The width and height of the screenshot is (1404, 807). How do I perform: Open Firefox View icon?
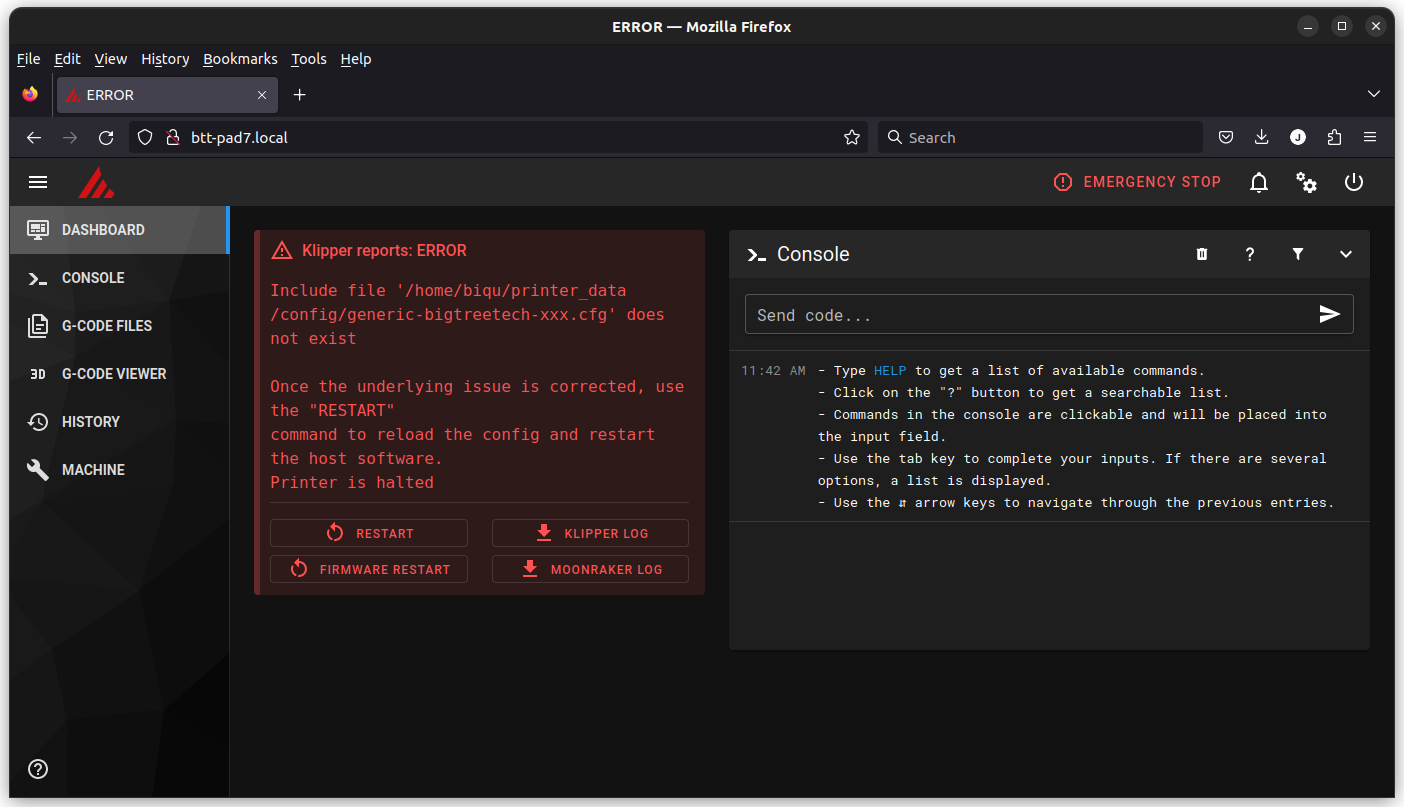30,94
